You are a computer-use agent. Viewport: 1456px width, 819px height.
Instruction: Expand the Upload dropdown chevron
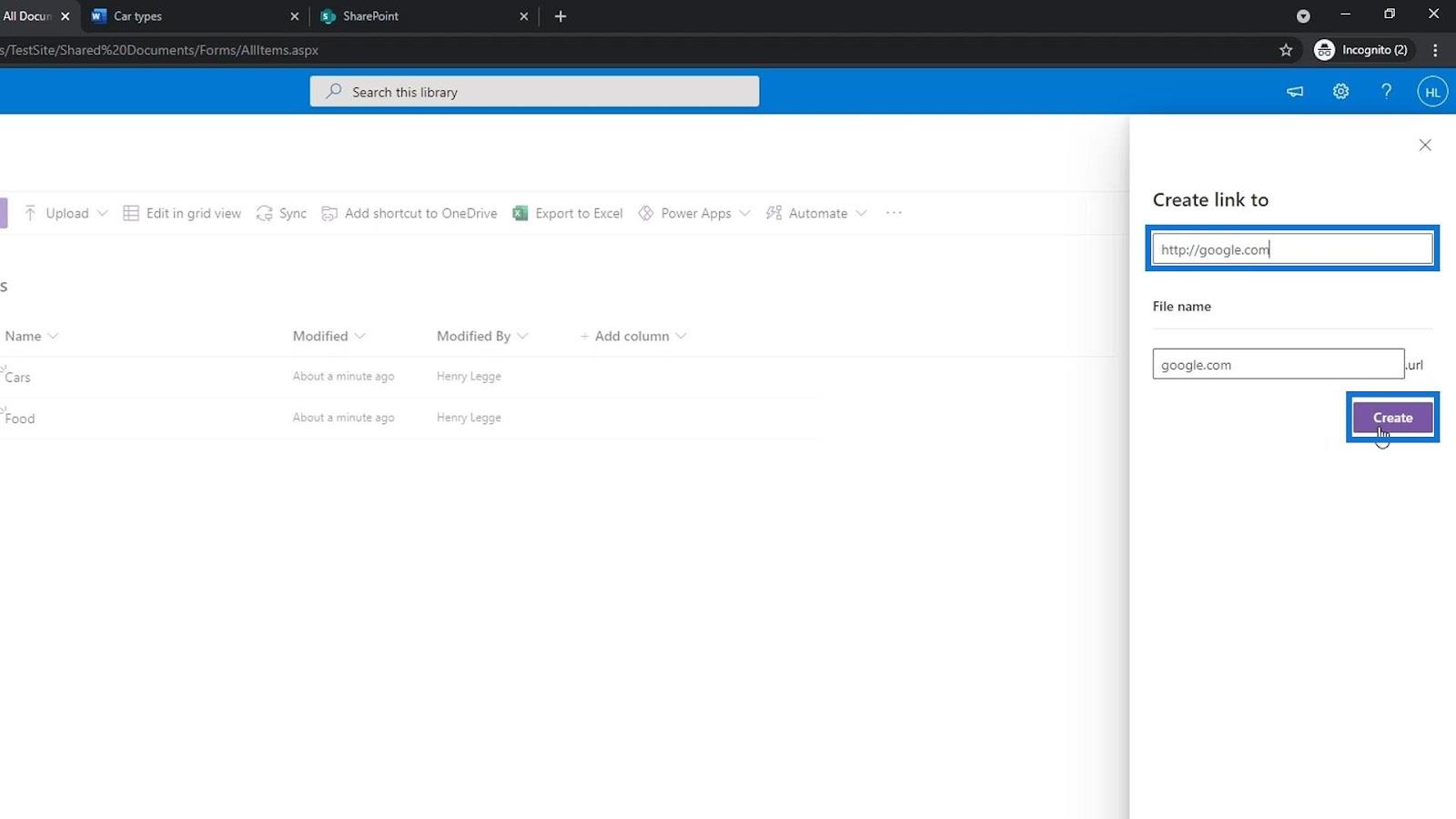(102, 213)
